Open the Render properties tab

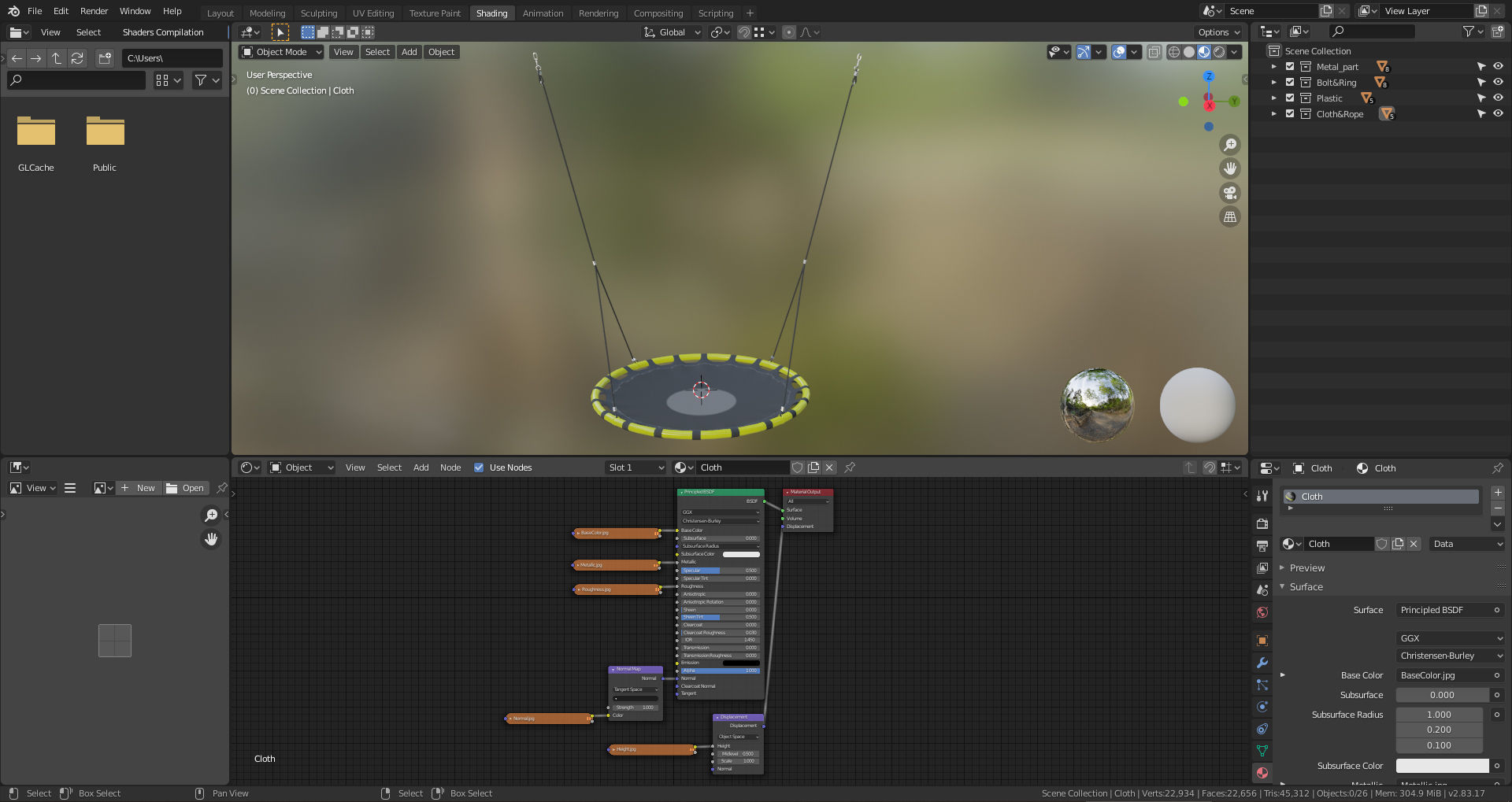pyautogui.click(x=1262, y=523)
